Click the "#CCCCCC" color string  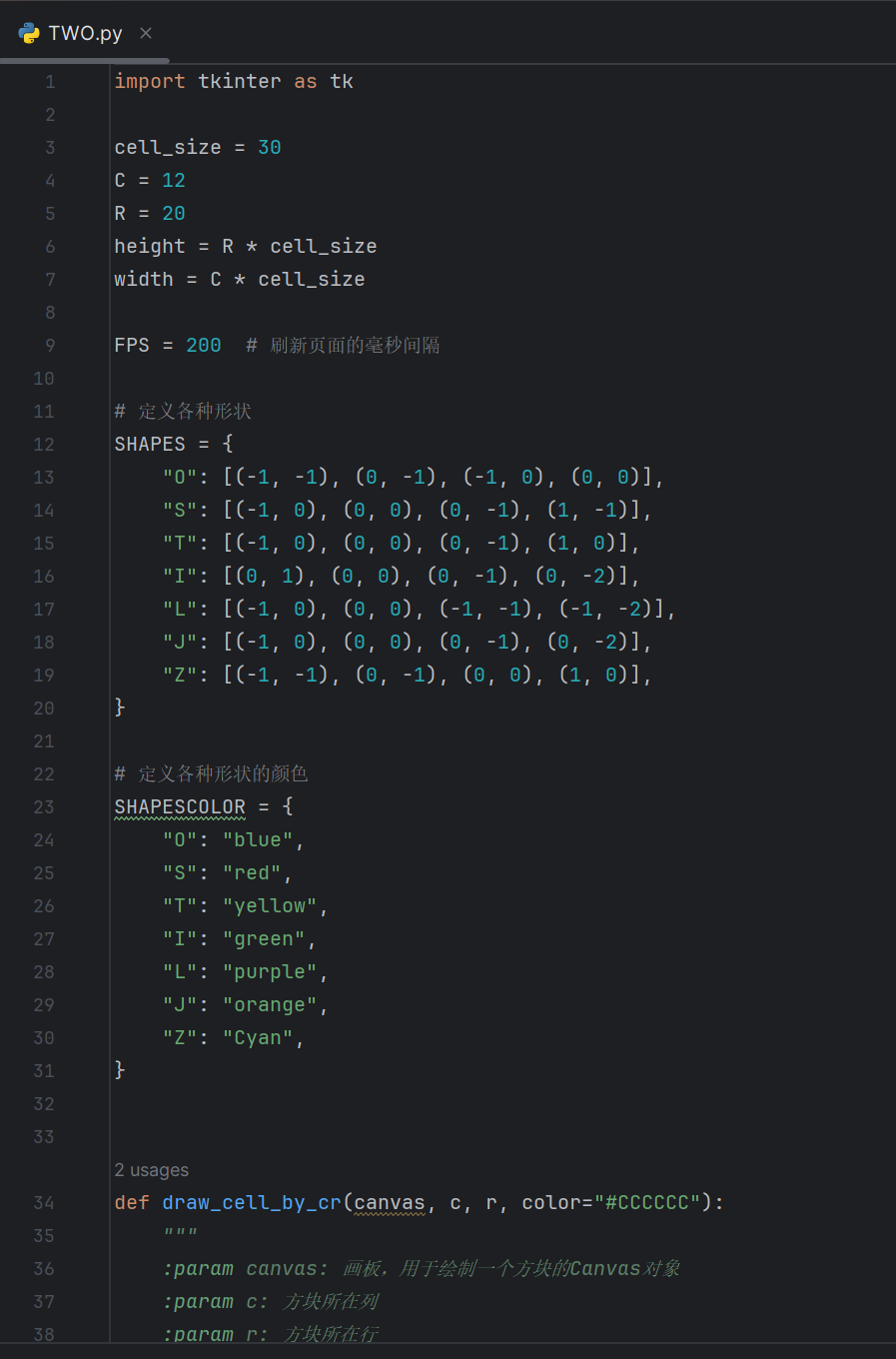click(x=647, y=1202)
